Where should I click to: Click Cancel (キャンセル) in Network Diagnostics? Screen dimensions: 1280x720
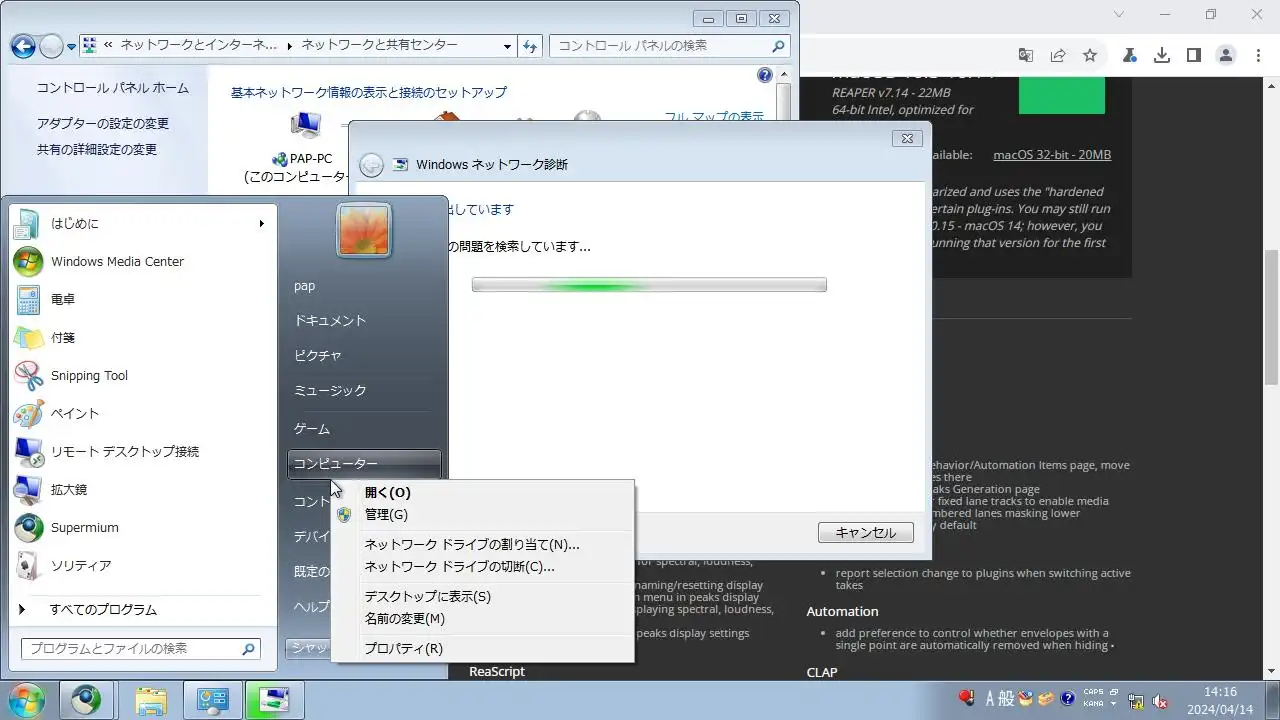point(865,532)
